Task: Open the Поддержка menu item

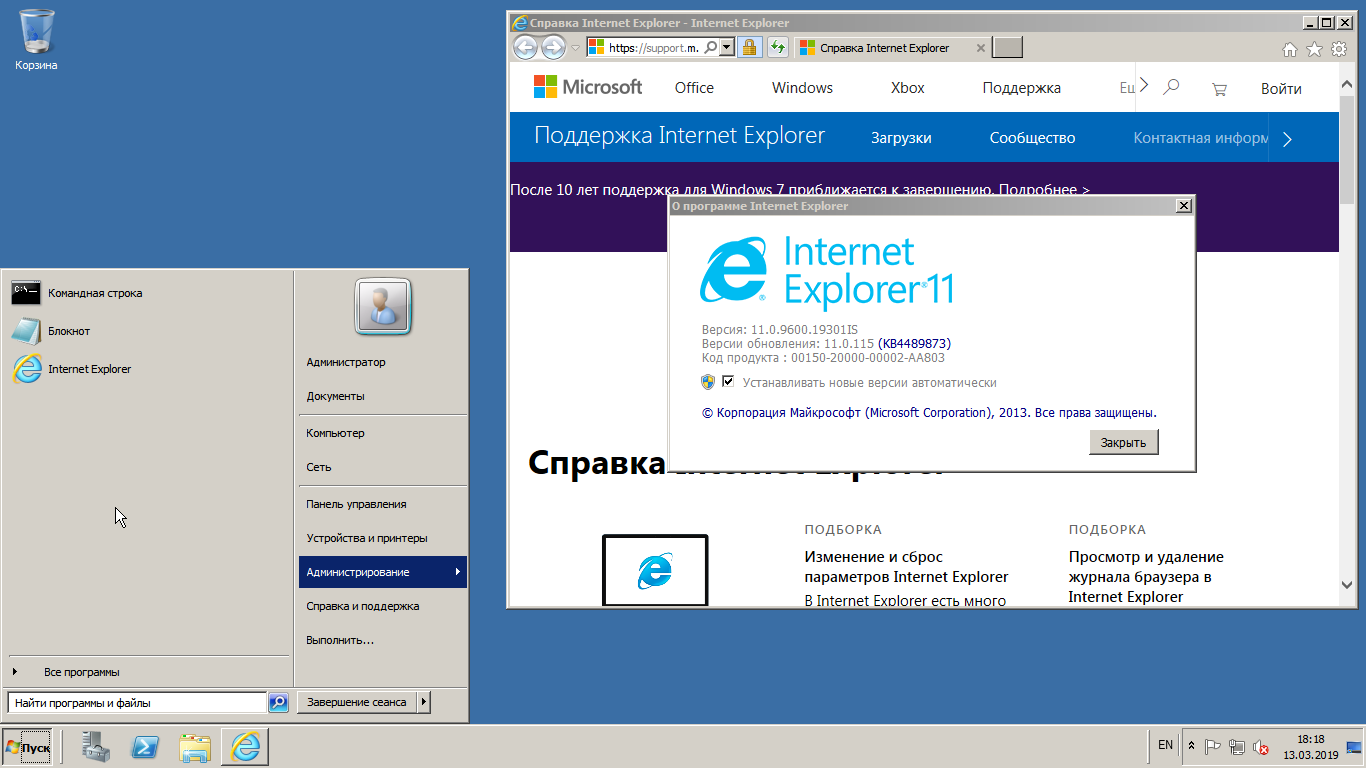Action: (1021, 88)
